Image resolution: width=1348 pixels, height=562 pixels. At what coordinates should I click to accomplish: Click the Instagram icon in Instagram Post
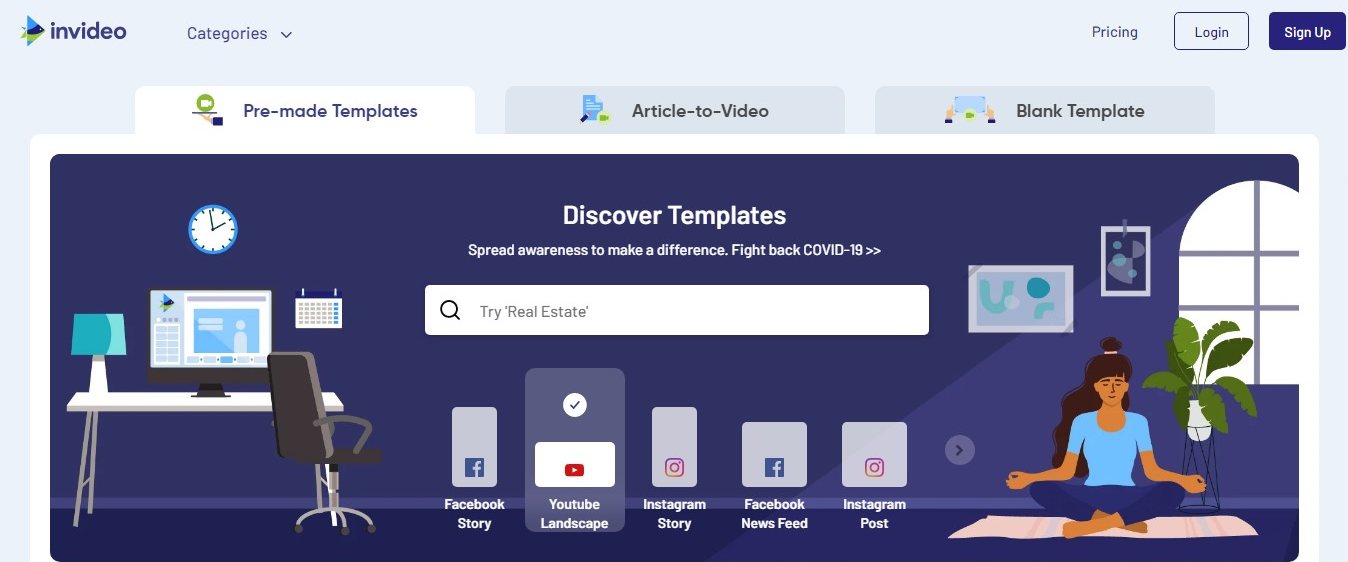874,467
